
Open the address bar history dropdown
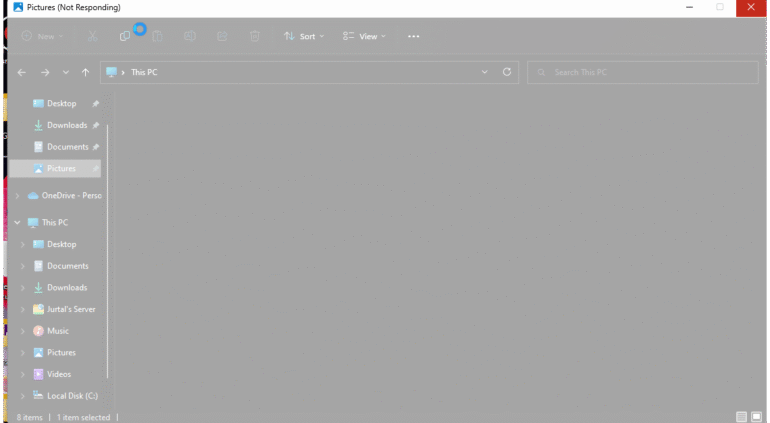pos(485,72)
